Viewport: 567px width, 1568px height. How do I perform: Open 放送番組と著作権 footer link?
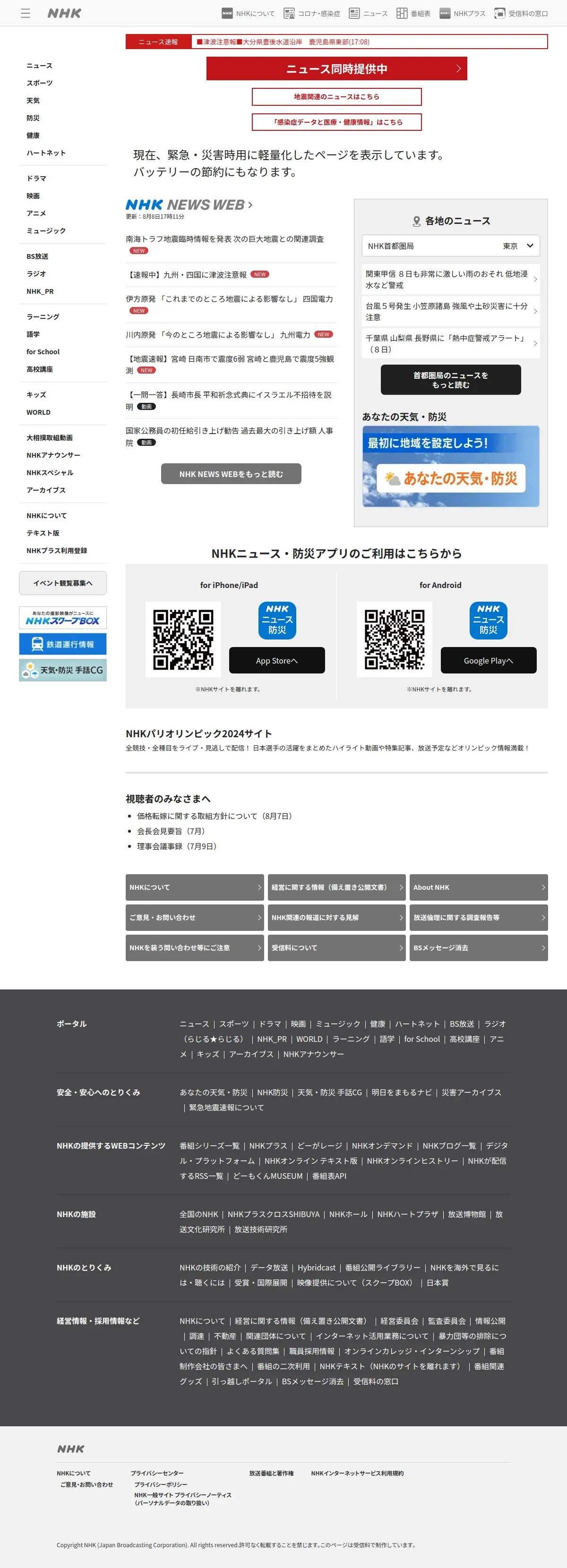tap(271, 1473)
